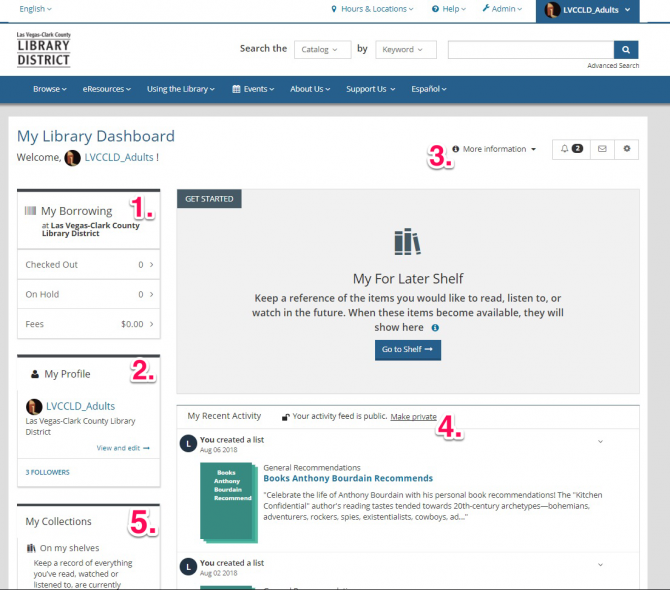The width and height of the screenshot is (670, 590).
Task: Expand the More information dropdown
Action: point(494,149)
